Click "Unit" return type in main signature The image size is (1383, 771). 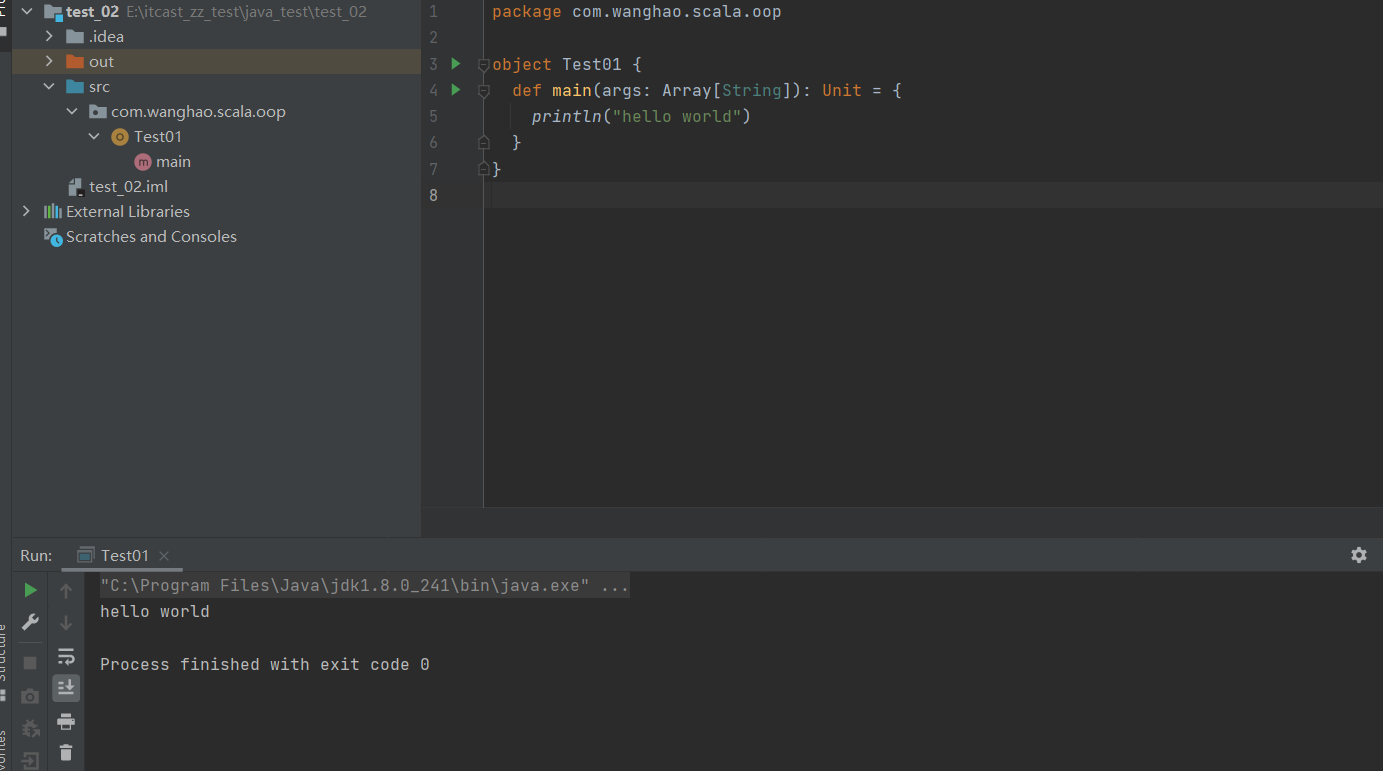(x=842, y=91)
